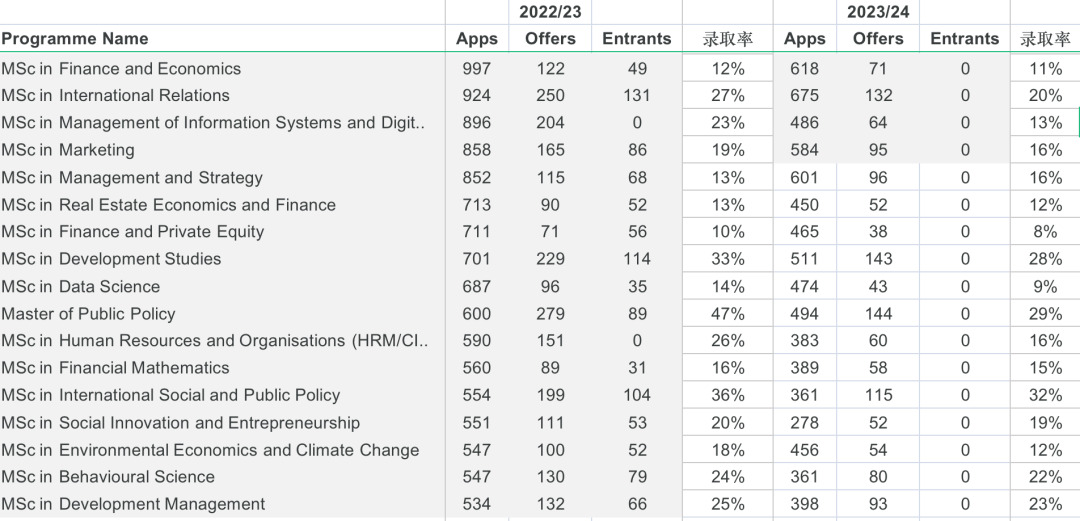Click MSc in Financial Mathematics row label
This screenshot has height=521, width=1080.
(115, 368)
